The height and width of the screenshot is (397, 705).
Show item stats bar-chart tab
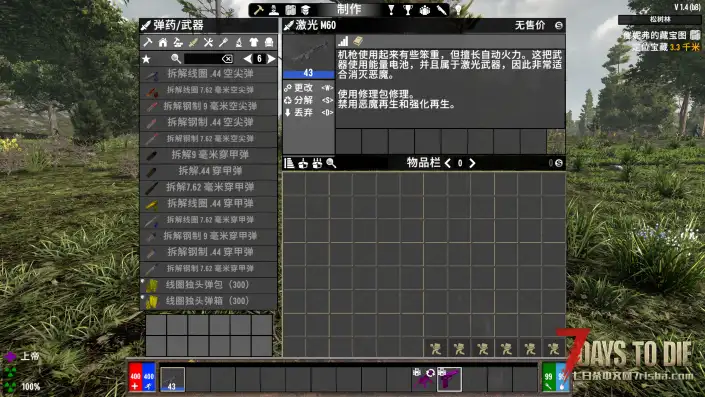[343, 41]
